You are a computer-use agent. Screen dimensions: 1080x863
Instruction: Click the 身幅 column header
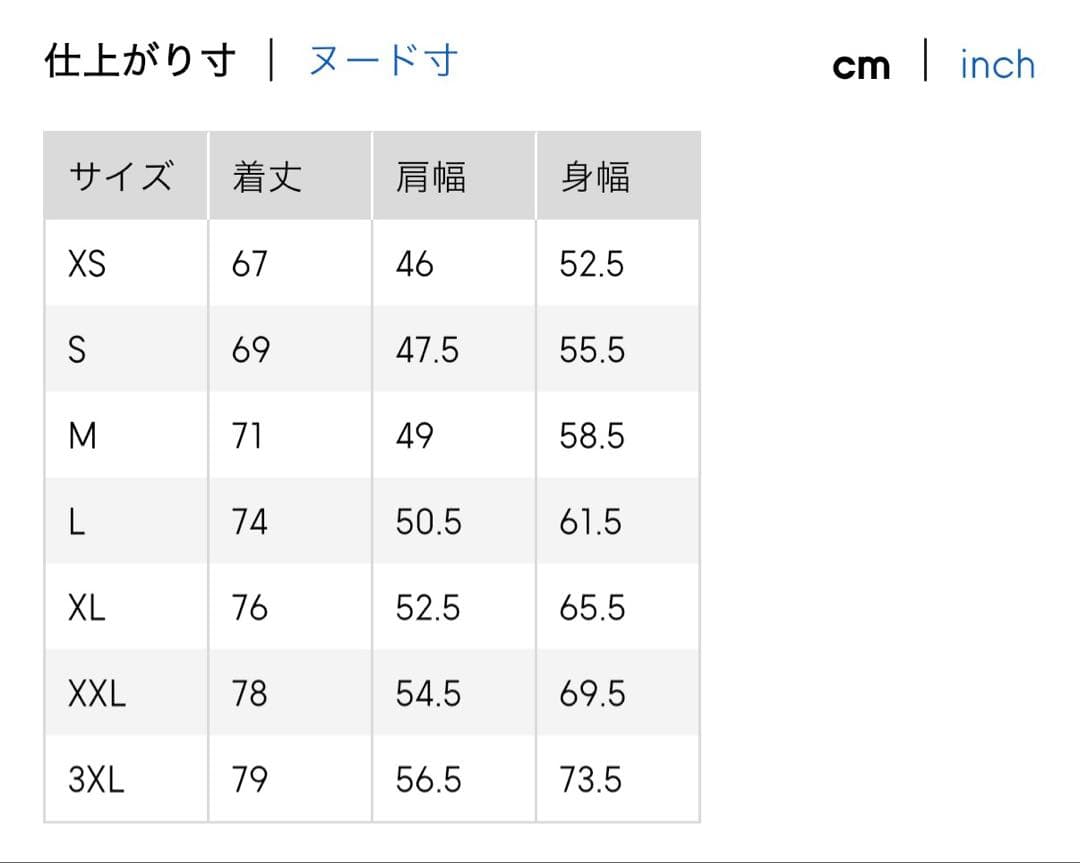(x=595, y=177)
